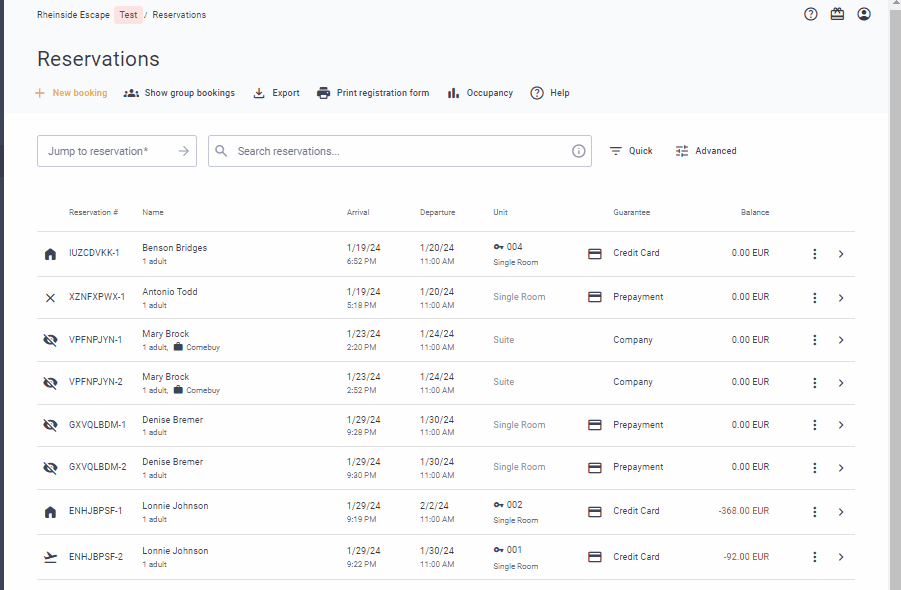Open the gift/what's new icon
901x590 pixels.
pyautogui.click(x=837, y=14)
